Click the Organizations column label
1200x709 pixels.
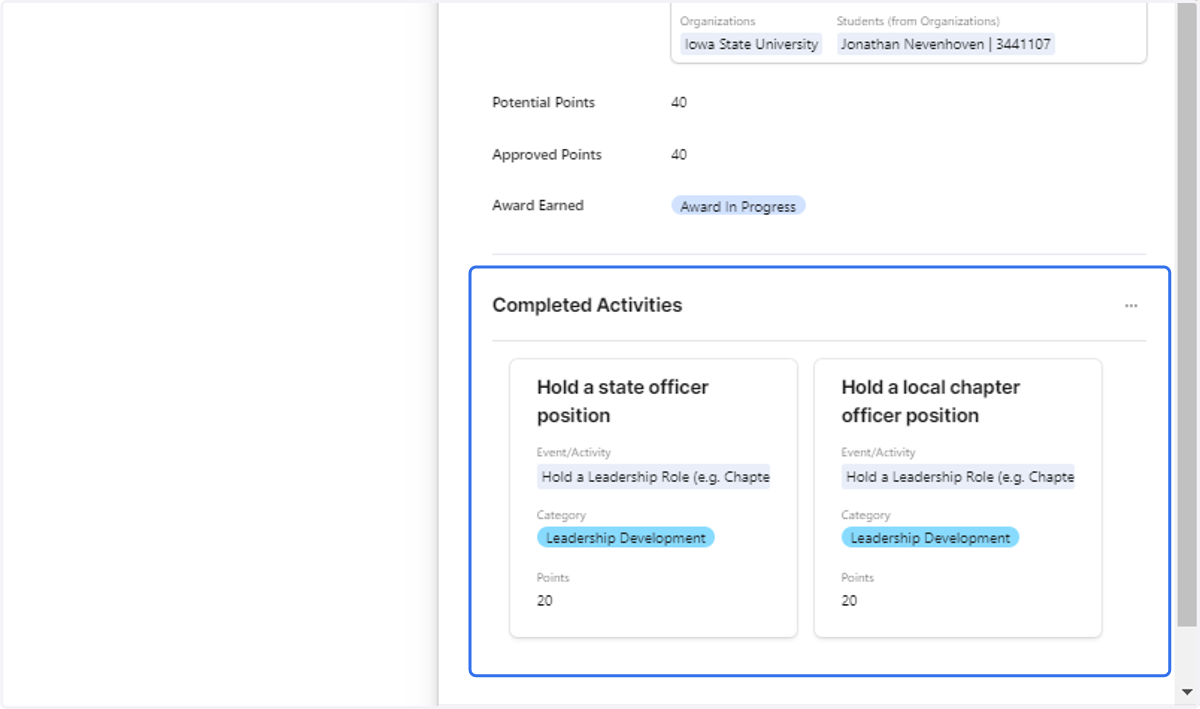coord(718,21)
